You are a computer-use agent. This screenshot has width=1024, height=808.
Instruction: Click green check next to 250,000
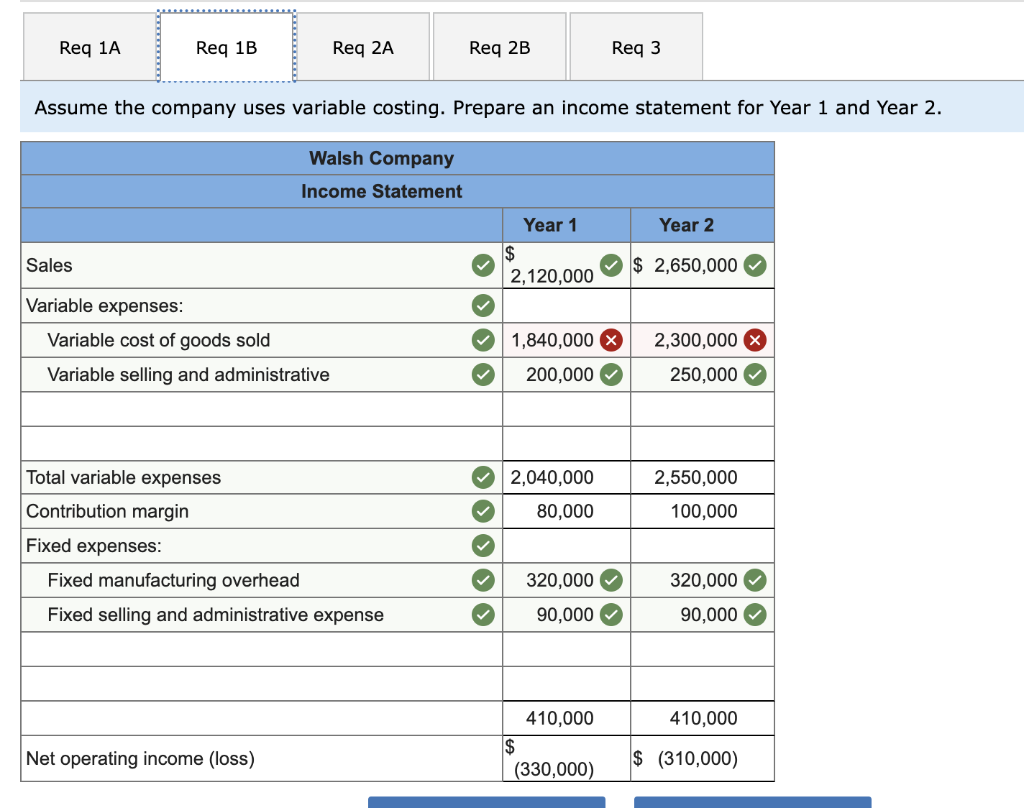point(755,374)
